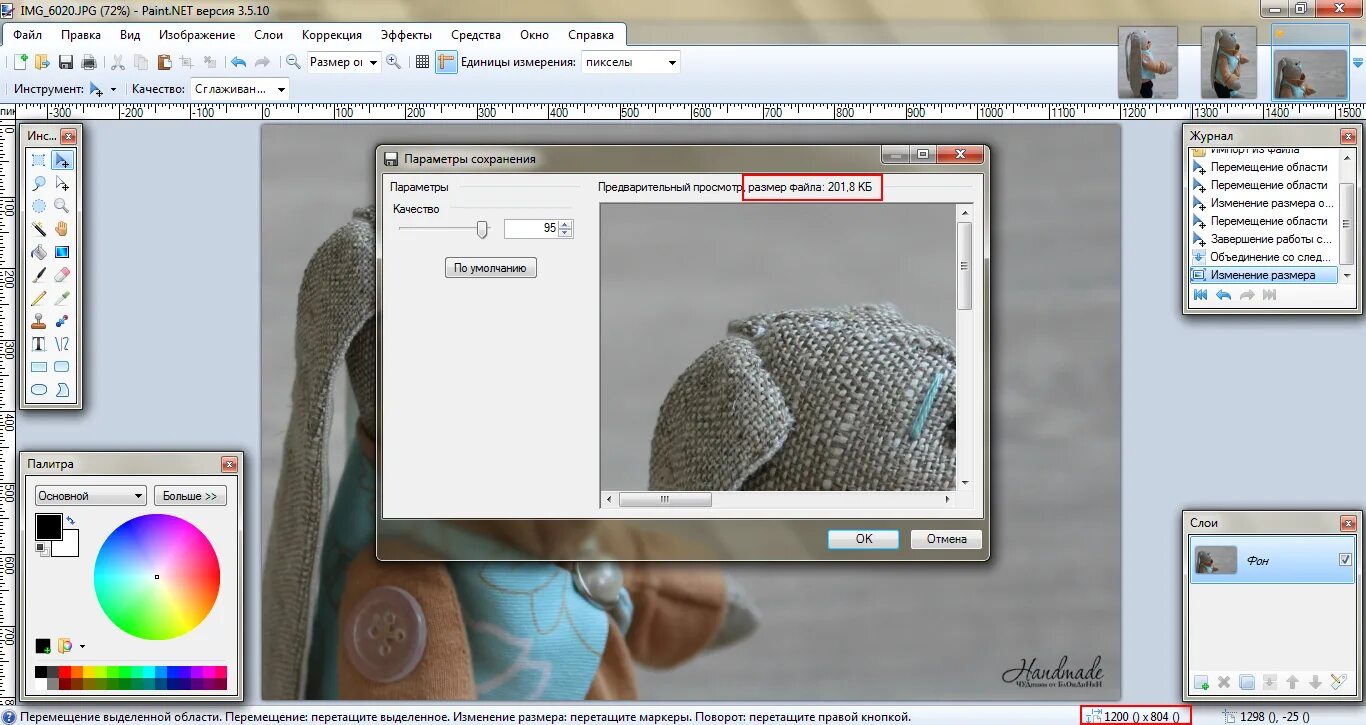Click the Качество slider handle
This screenshot has height=725, width=1366.
482,230
